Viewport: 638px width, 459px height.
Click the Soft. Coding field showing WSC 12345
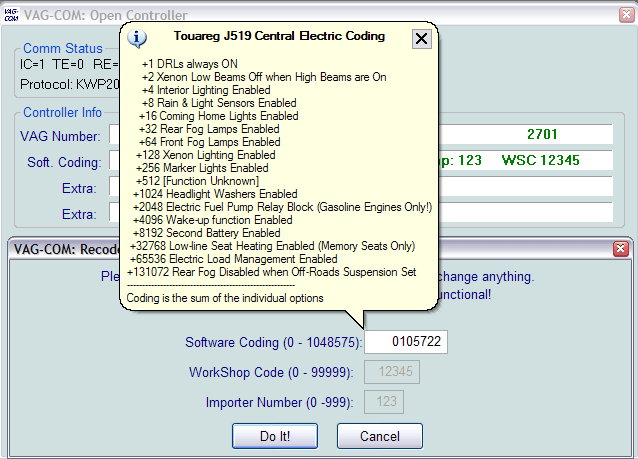[x=361, y=160]
